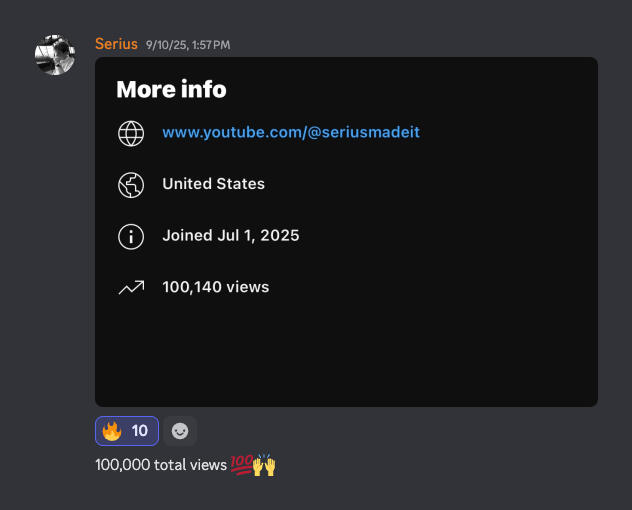This screenshot has height=510, width=632.
Task: Open Serius's profile avatar picture
Action: [55, 56]
